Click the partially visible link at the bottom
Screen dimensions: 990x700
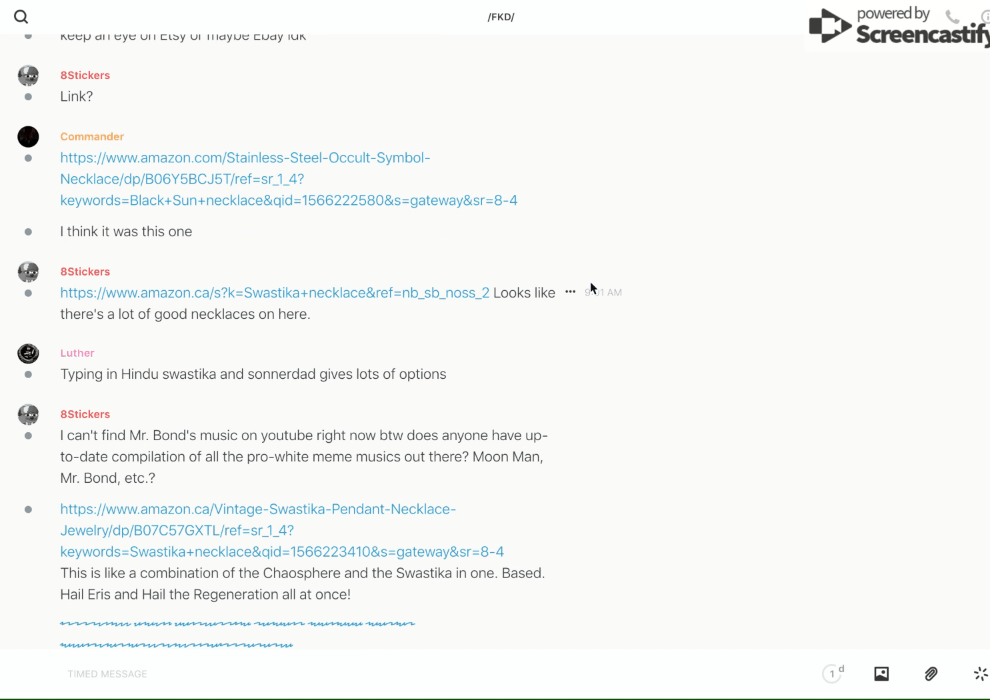pos(237,624)
